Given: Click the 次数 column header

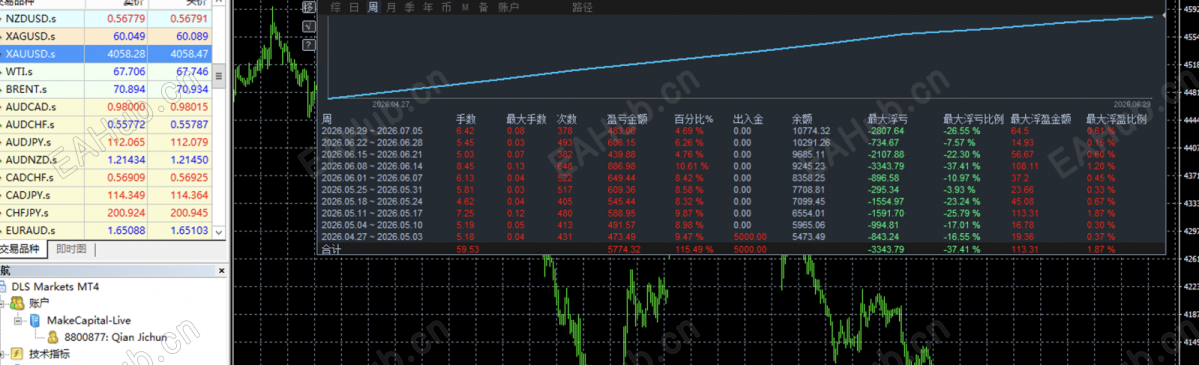Looking at the screenshot, I should point(567,119).
